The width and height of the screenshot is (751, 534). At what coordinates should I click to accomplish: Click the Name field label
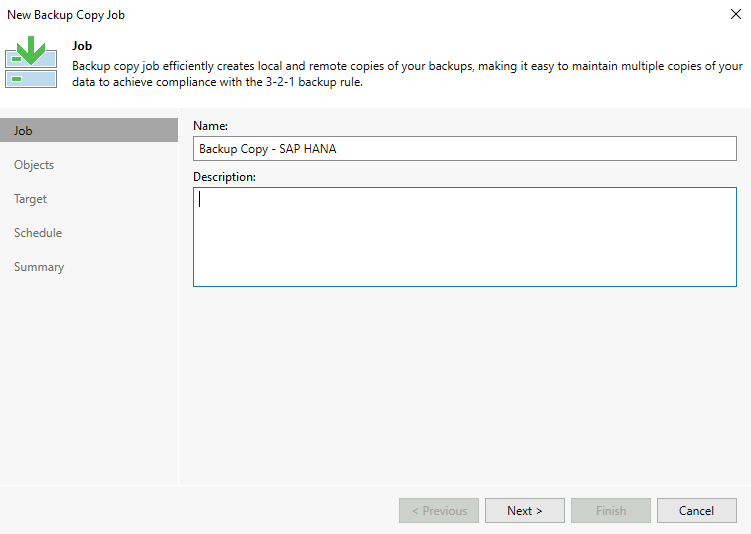[x=210, y=126]
